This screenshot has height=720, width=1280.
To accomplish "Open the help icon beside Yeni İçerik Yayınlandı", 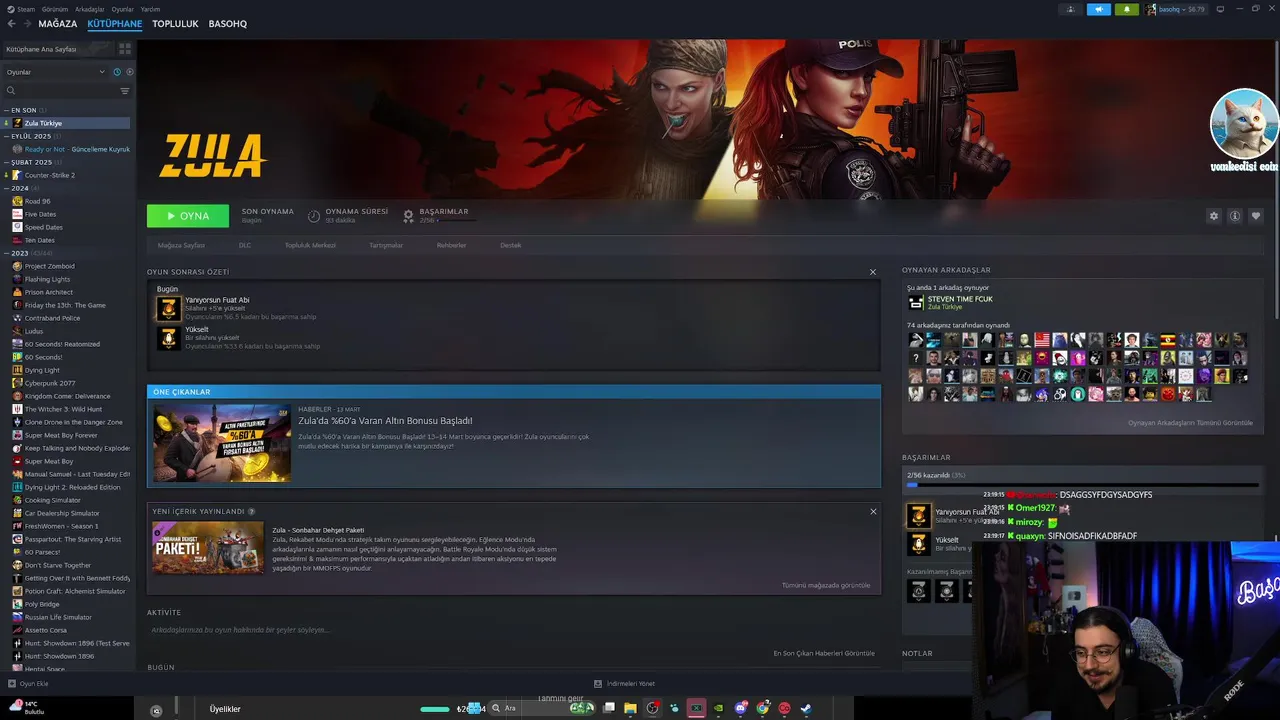I will click(x=251, y=511).
